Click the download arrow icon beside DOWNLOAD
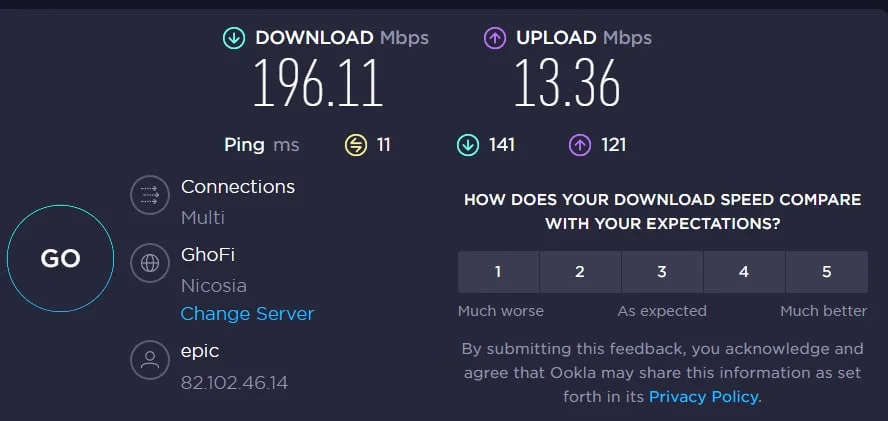888x421 pixels. click(x=234, y=38)
